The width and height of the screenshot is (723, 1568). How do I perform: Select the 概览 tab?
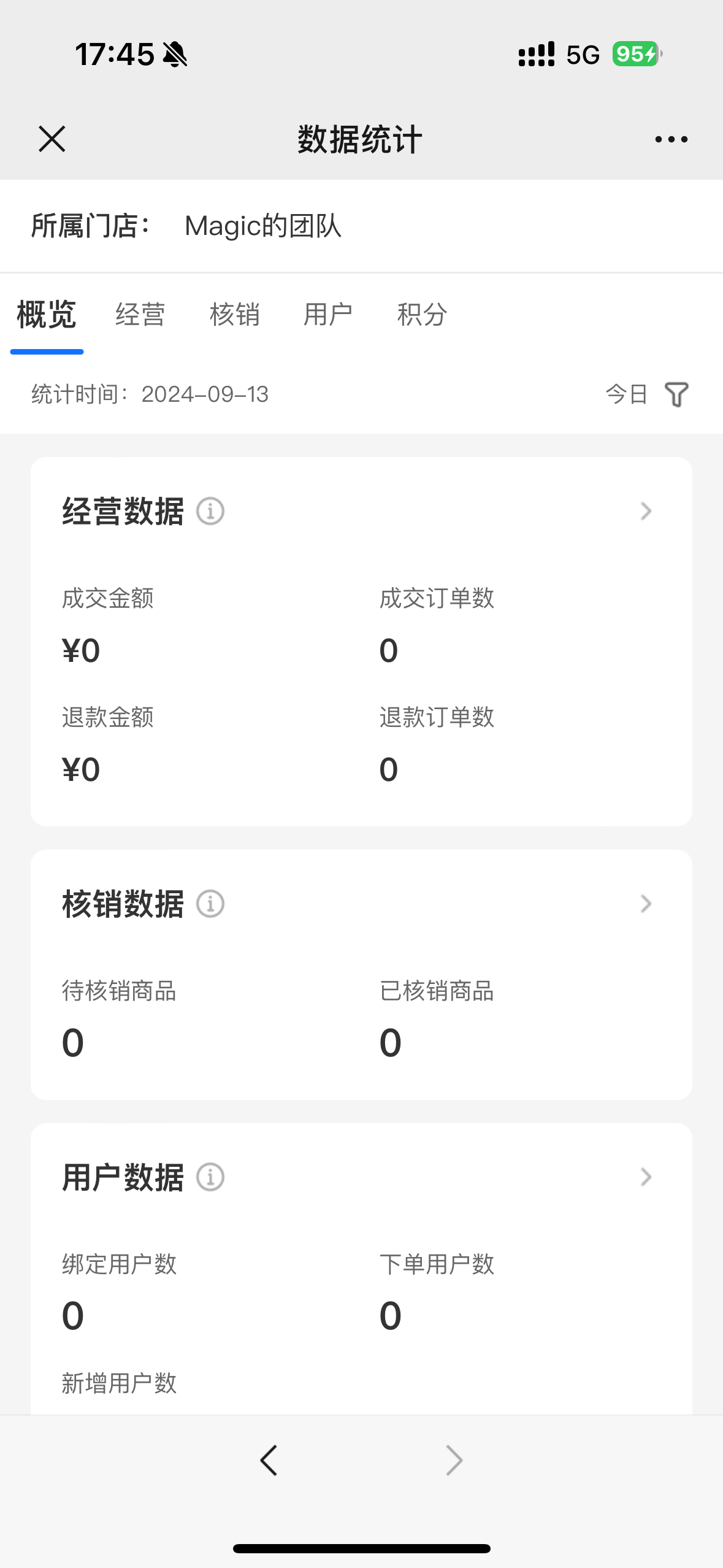pyautogui.click(x=47, y=315)
